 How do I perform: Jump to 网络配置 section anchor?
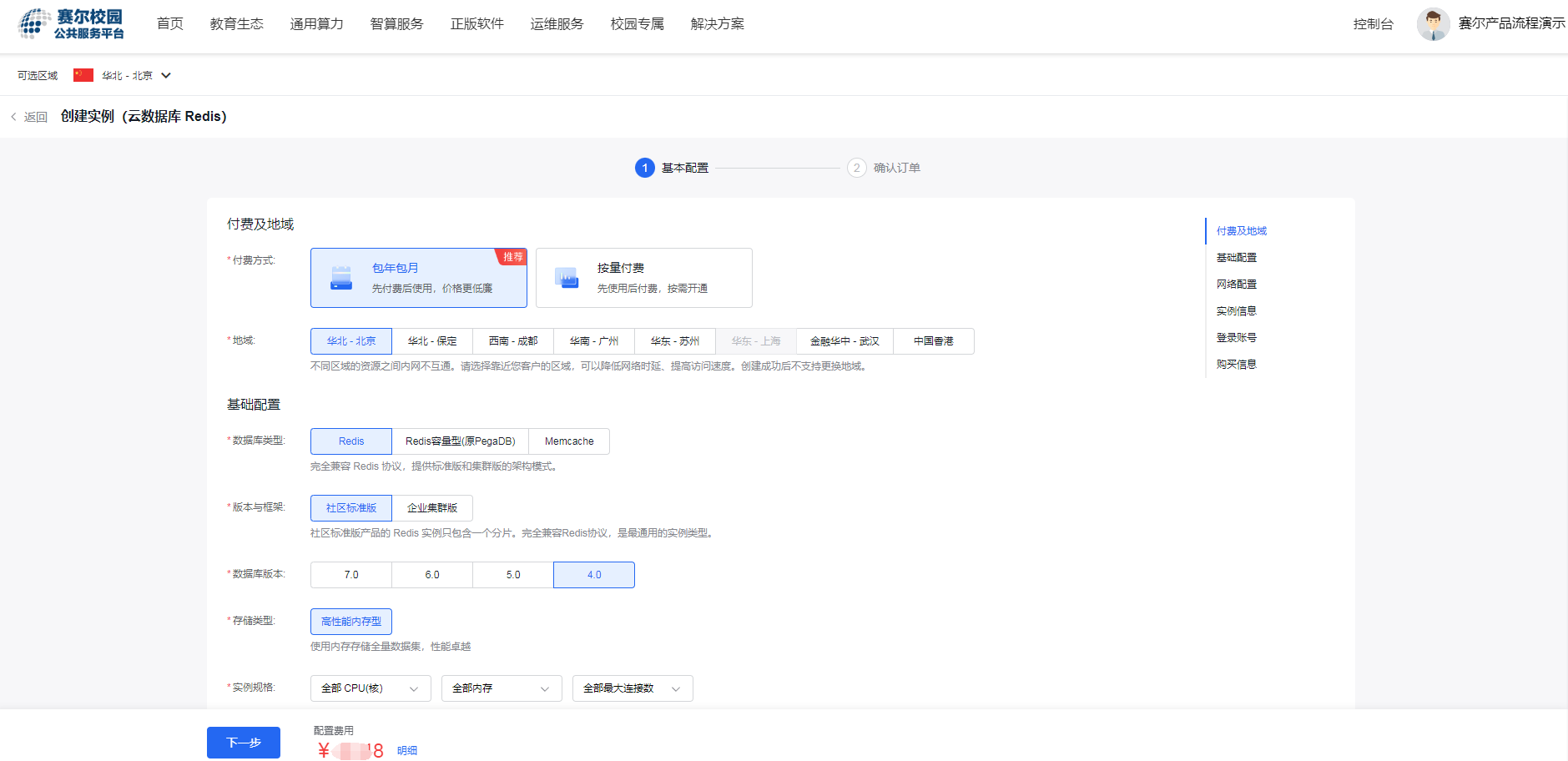[x=1236, y=285]
